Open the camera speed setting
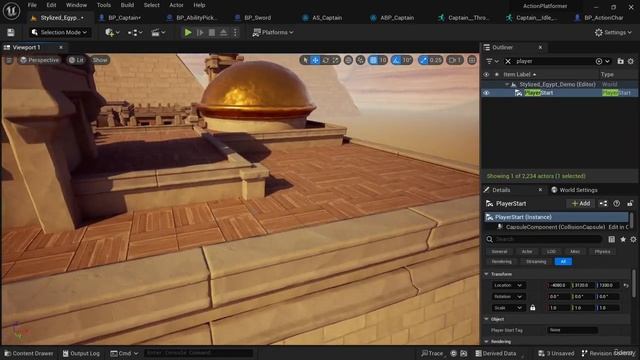 click(x=455, y=60)
